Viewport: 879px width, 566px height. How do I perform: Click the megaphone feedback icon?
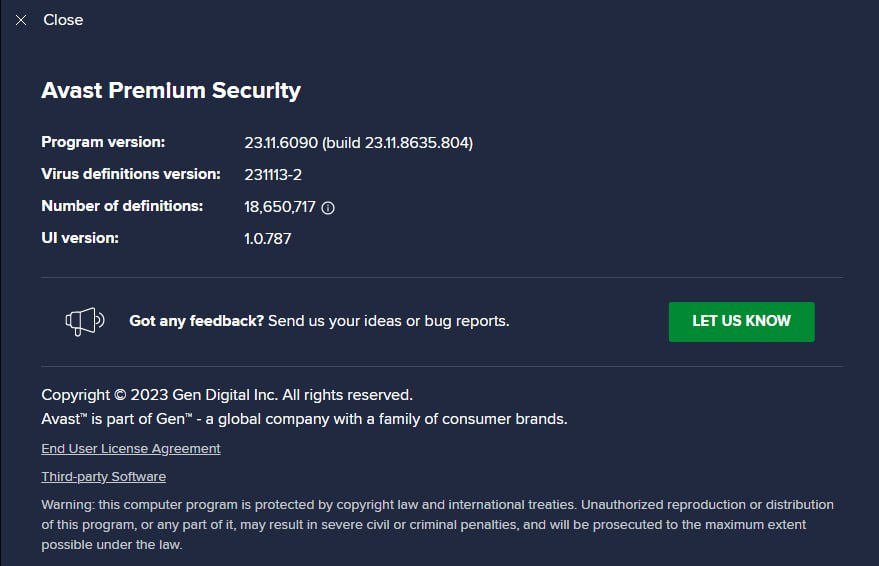click(85, 321)
